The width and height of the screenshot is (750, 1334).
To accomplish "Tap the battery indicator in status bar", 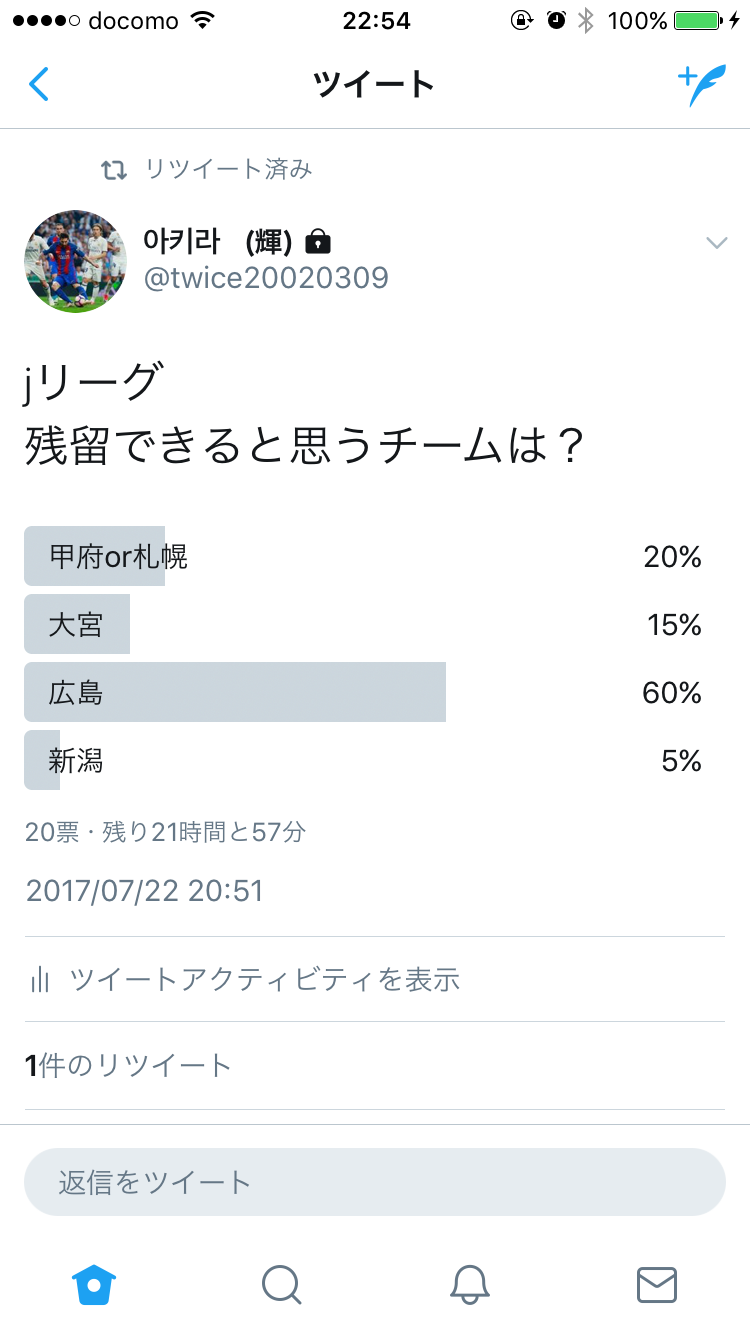I will (699, 21).
